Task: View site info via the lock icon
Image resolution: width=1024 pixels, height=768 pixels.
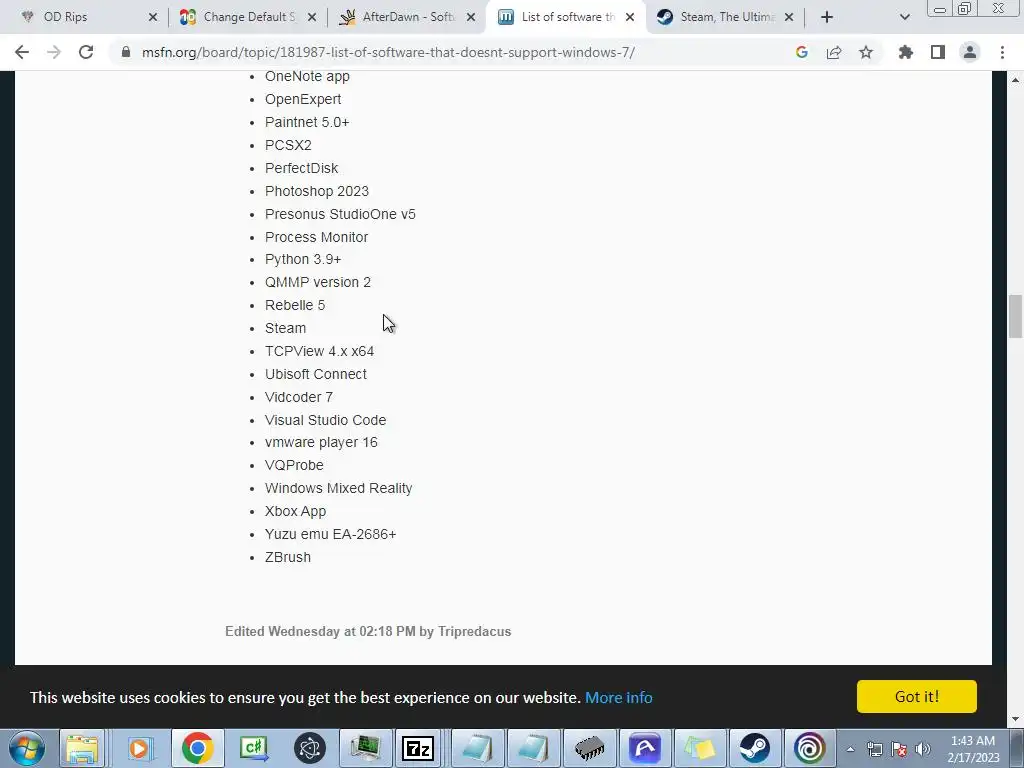Action: click(x=126, y=52)
